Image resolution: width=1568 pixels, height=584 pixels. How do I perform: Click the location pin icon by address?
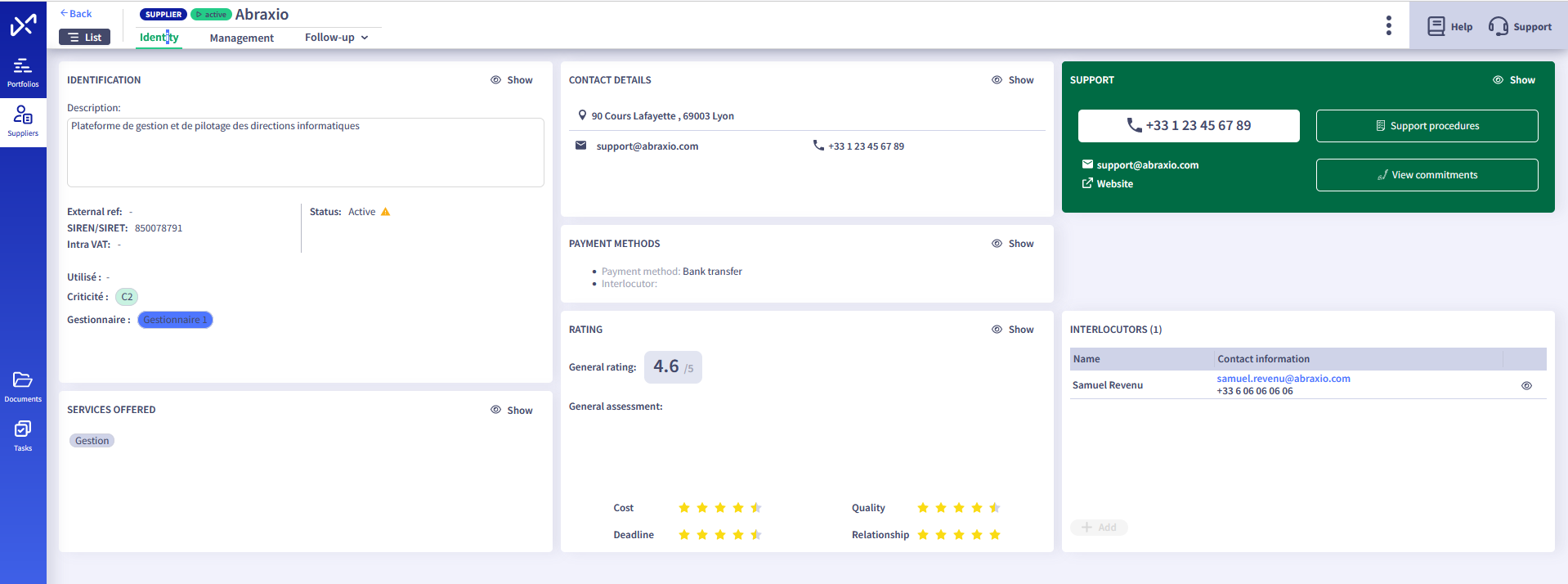[x=582, y=115]
